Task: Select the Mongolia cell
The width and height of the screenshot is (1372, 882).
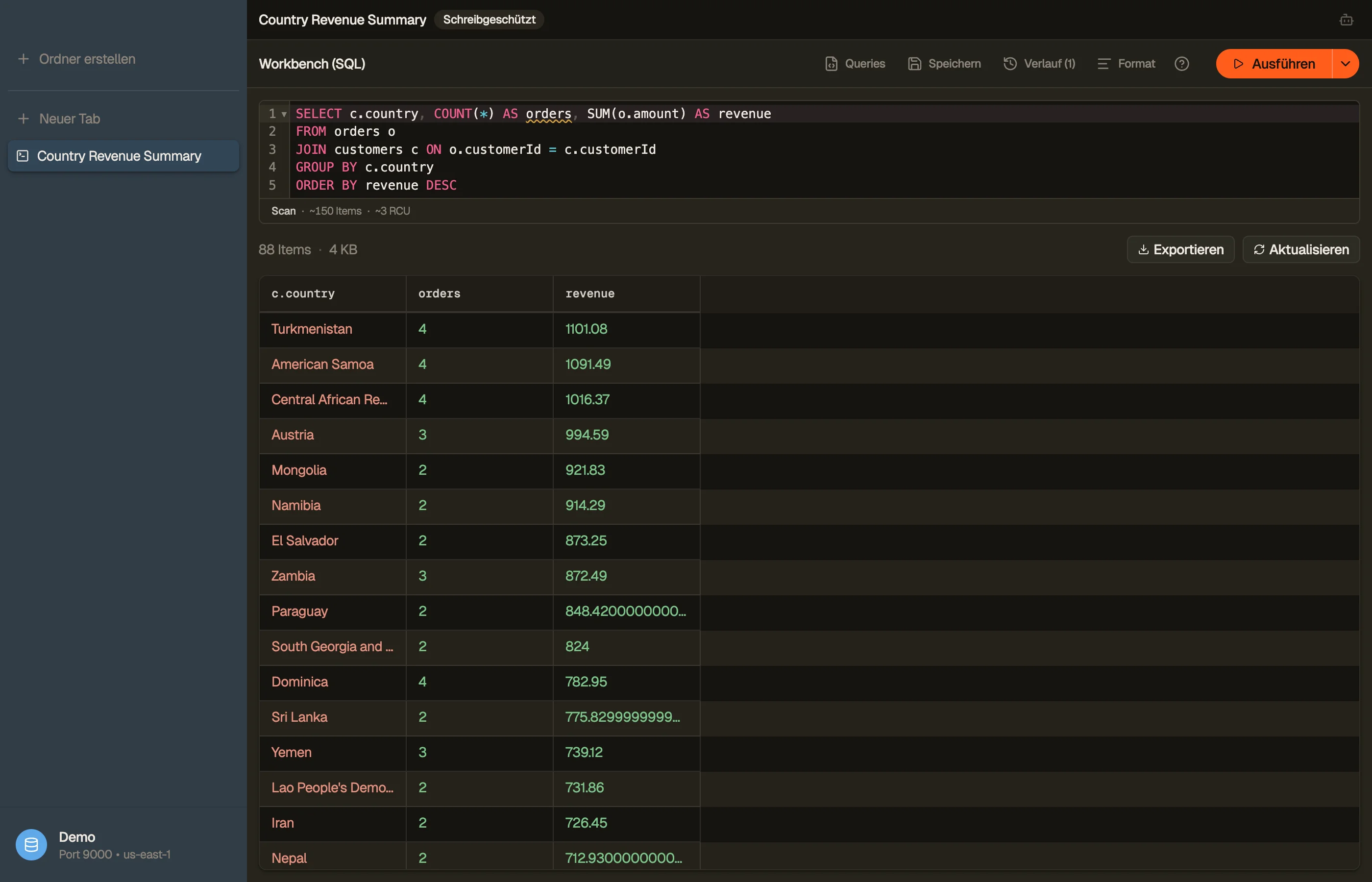Action: [x=333, y=471]
